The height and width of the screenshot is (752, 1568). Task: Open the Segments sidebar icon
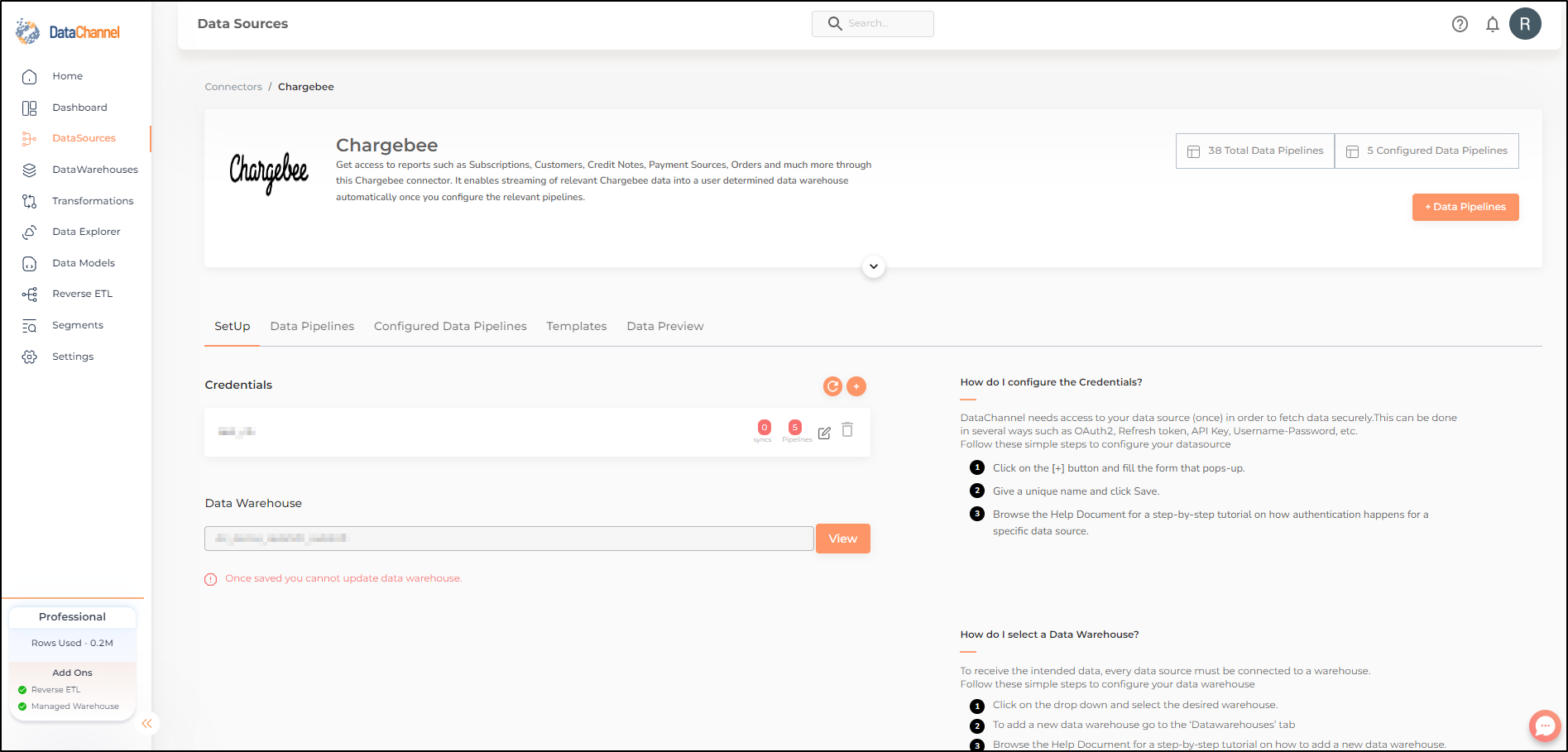[x=30, y=325]
